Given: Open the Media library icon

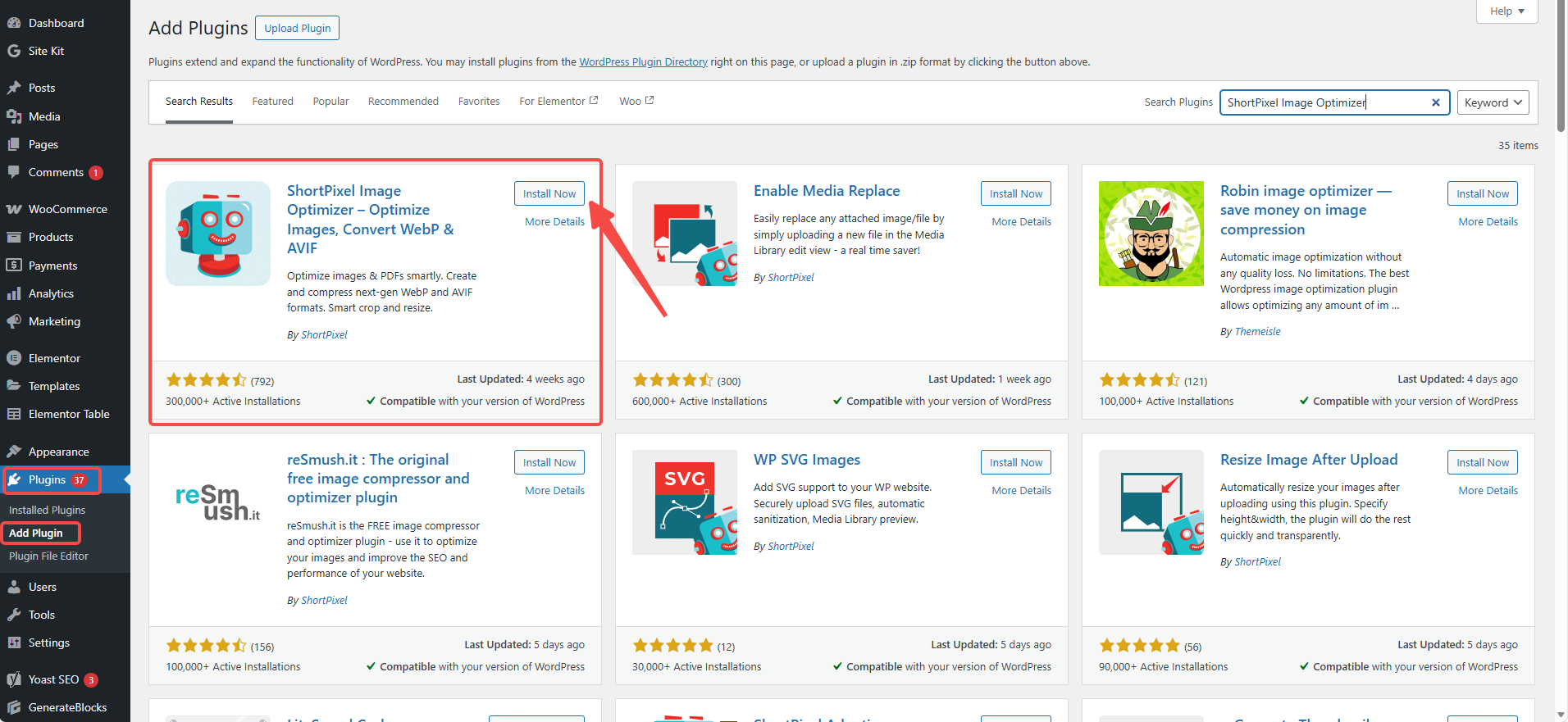Looking at the screenshot, I should pyautogui.click(x=14, y=116).
